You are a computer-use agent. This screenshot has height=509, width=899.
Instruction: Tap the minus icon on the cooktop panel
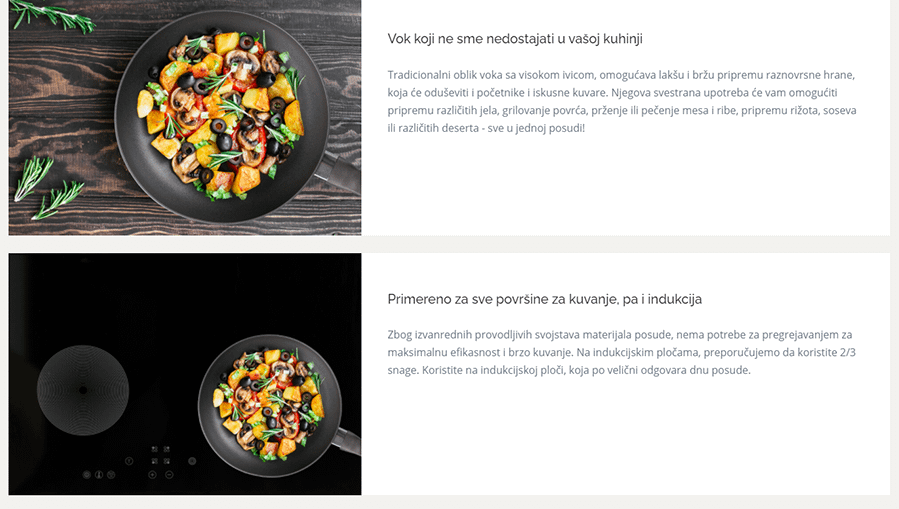169,475
